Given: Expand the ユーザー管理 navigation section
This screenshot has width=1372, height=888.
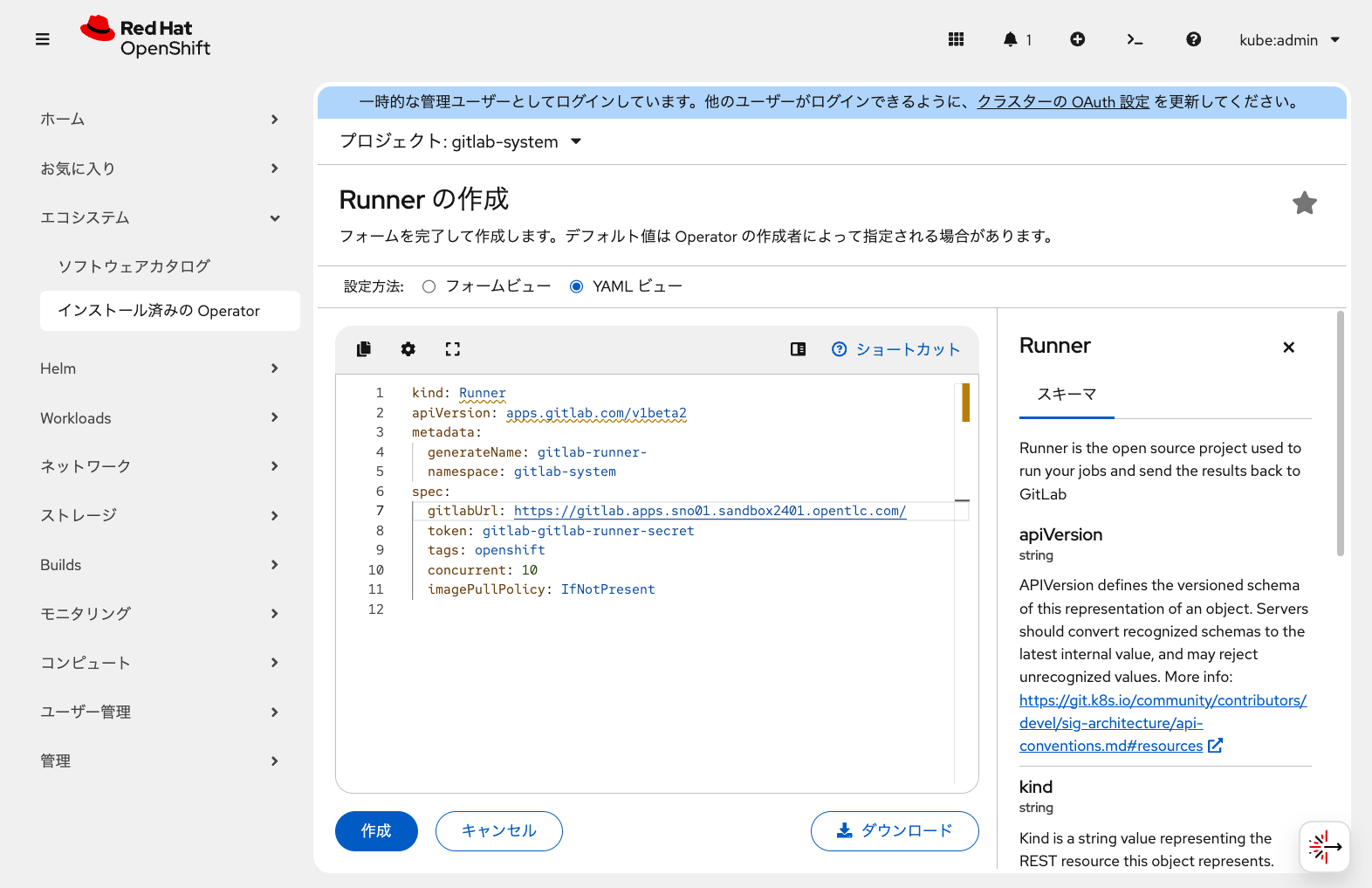Looking at the screenshot, I should 160,712.
